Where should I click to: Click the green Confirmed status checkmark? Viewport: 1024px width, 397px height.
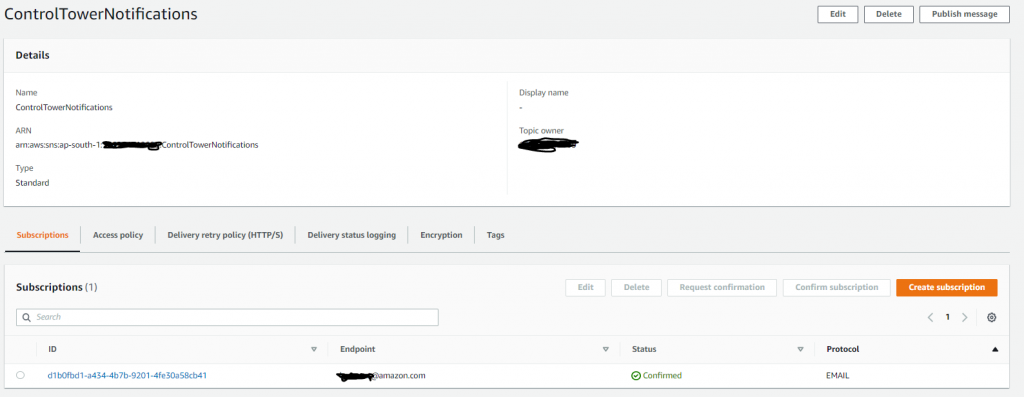pos(635,375)
